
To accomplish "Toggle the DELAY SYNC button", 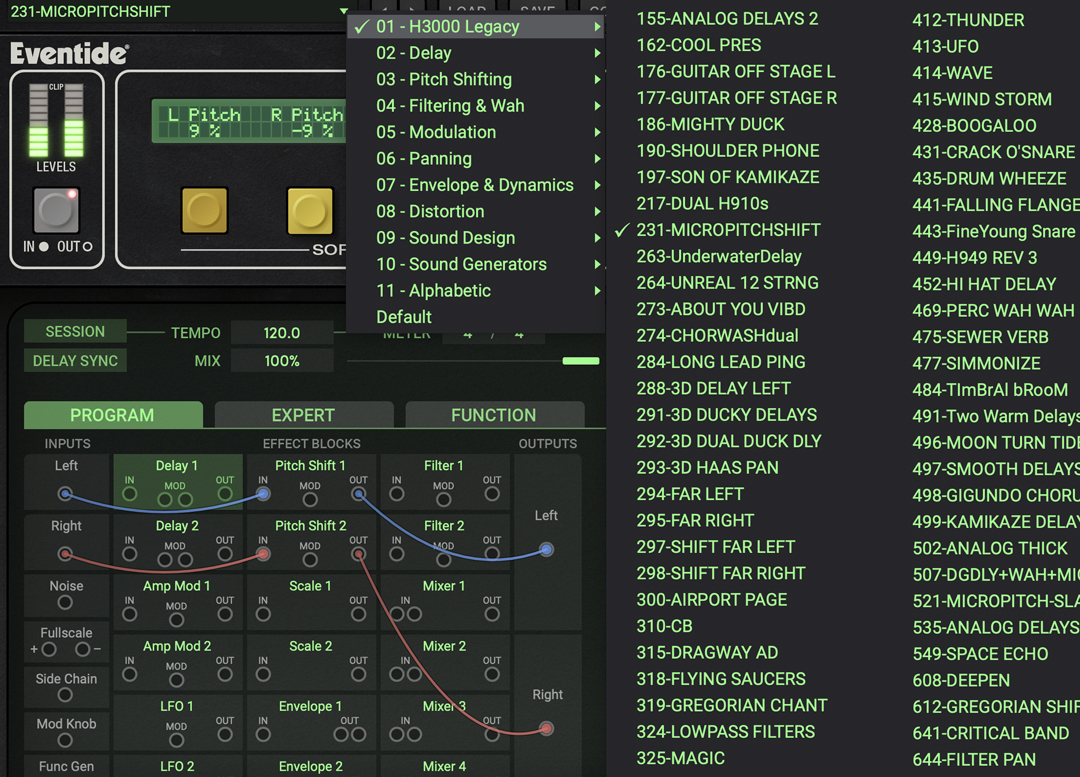I will pyautogui.click(x=75, y=361).
